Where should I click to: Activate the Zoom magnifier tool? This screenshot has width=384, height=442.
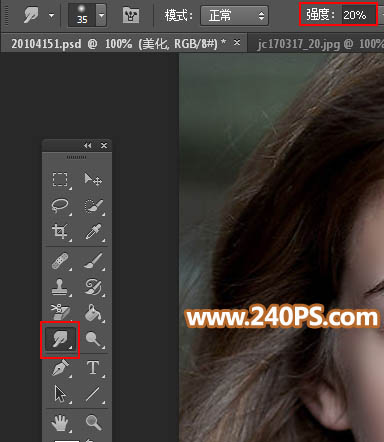point(93,422)
